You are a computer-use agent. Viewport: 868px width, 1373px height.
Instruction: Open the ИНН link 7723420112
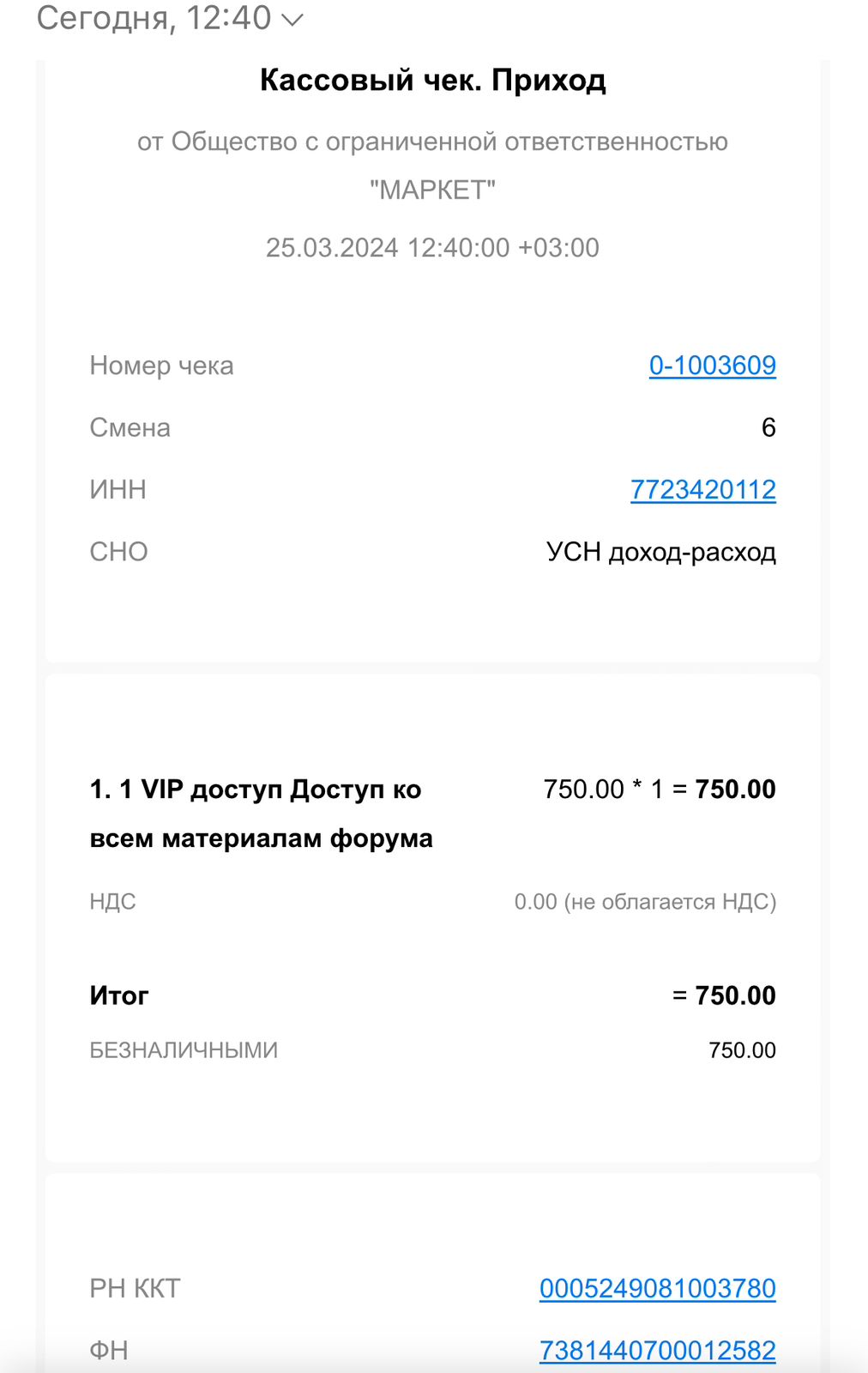(703, 489)
